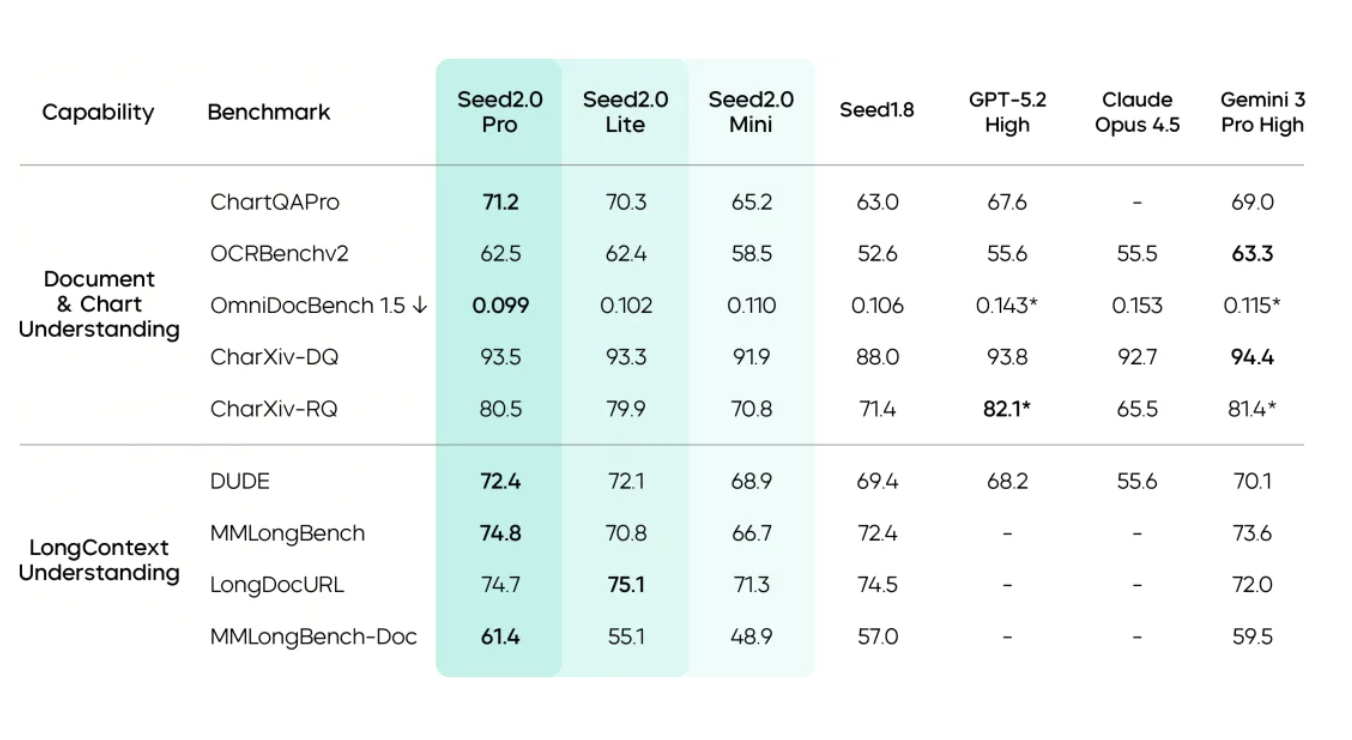Click the bold 0.099 OmniDocBench score
The height and width of the screenshot is (740, 1352).
tap(500, 305)
